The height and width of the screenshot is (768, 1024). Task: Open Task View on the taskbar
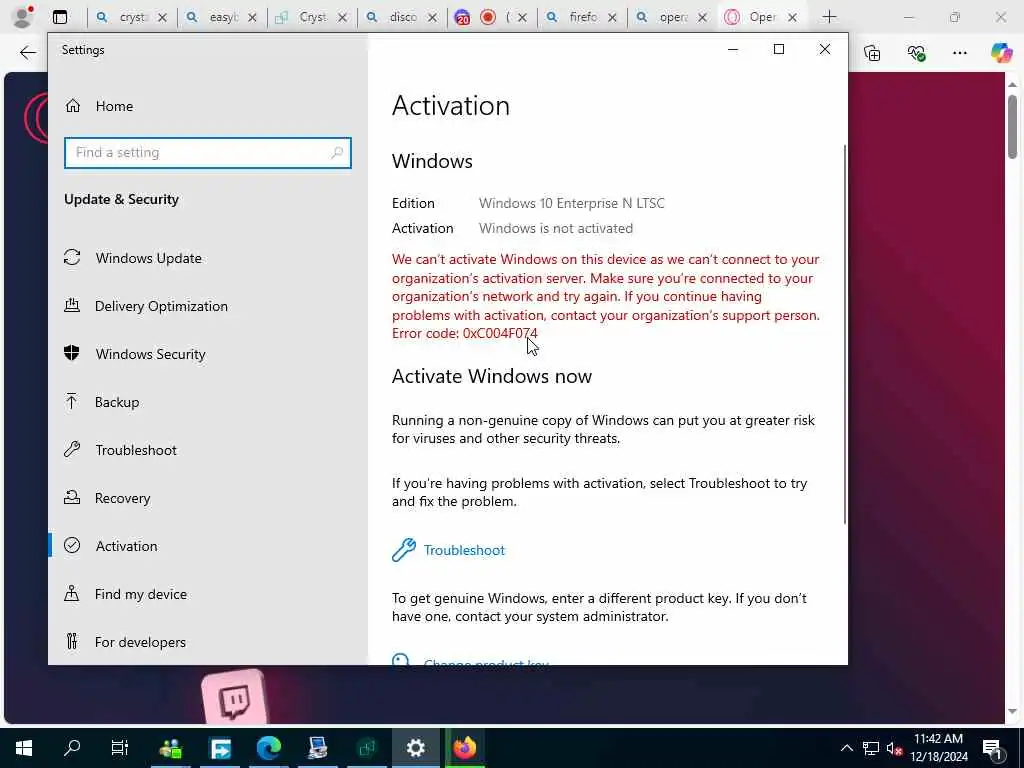(x=120, y=748)
